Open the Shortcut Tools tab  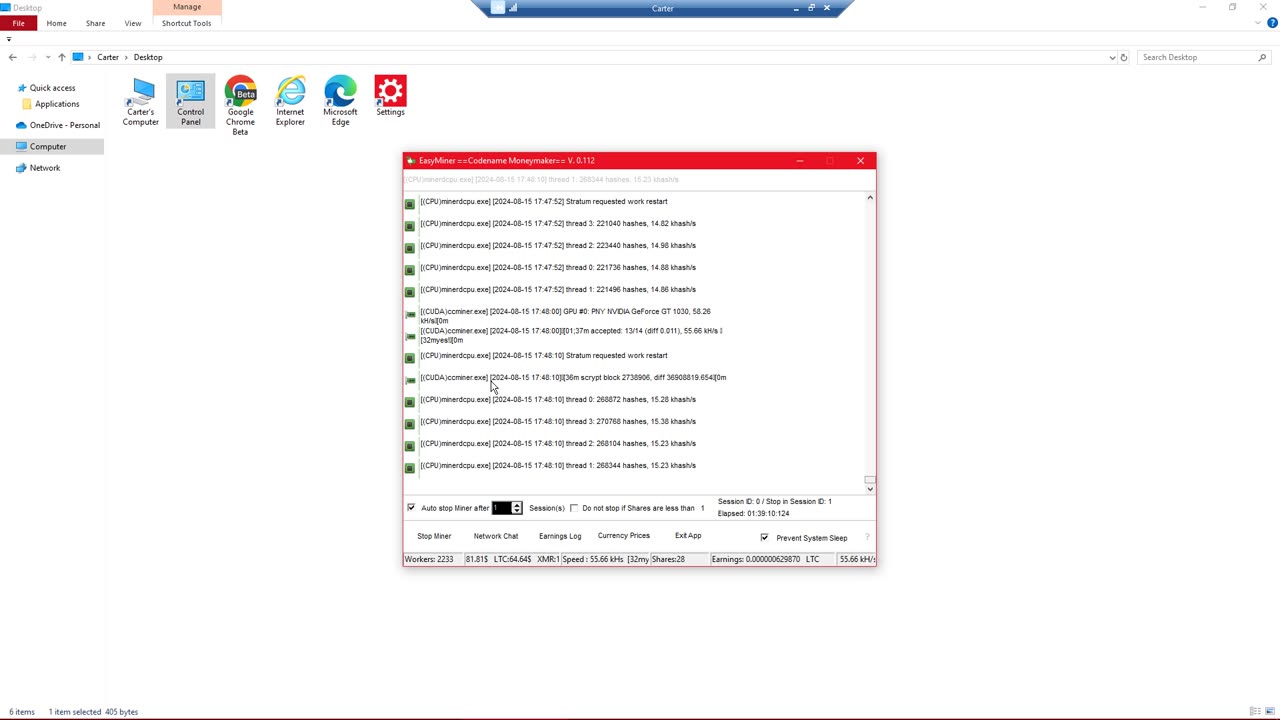click(187, 23)
